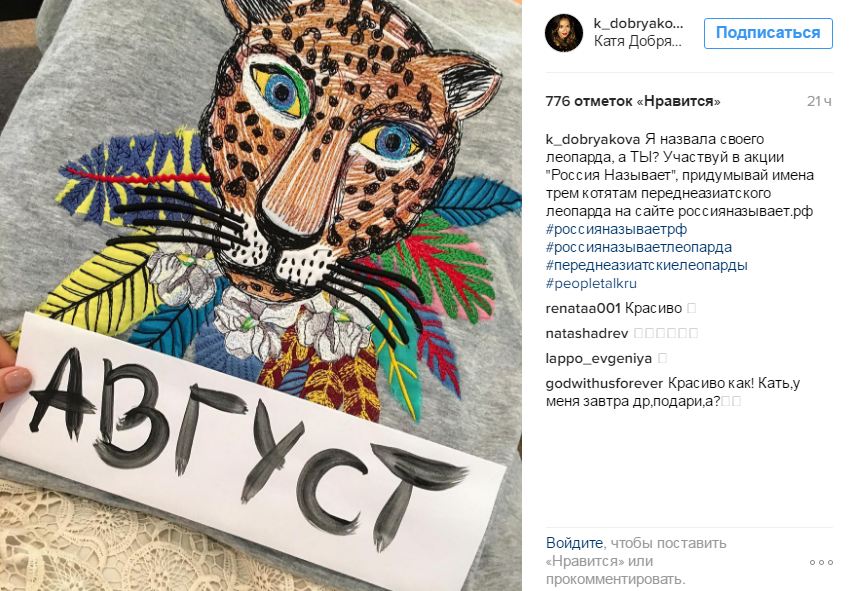Click the 21 ч timestamp

819,102
